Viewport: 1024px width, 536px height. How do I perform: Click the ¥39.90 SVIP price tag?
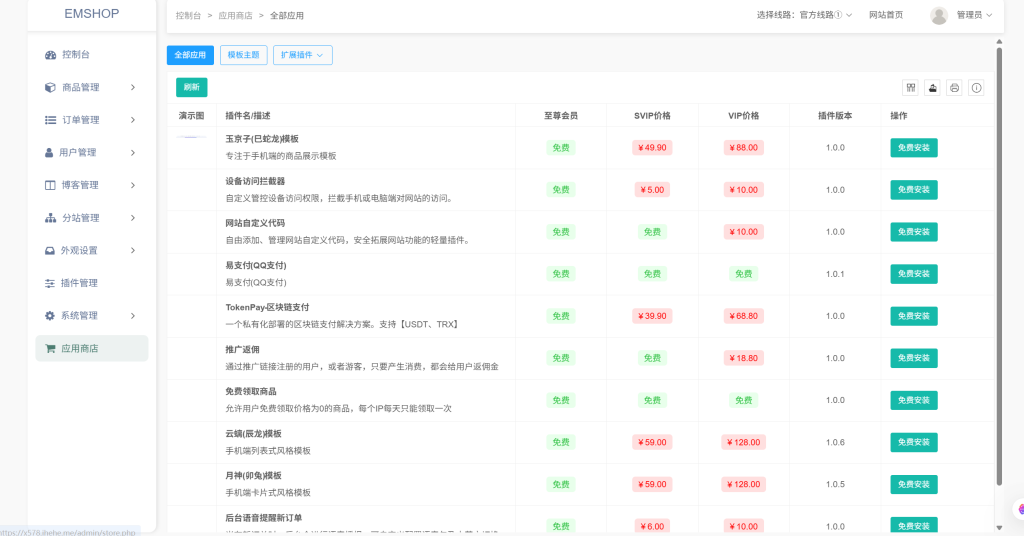652,316
